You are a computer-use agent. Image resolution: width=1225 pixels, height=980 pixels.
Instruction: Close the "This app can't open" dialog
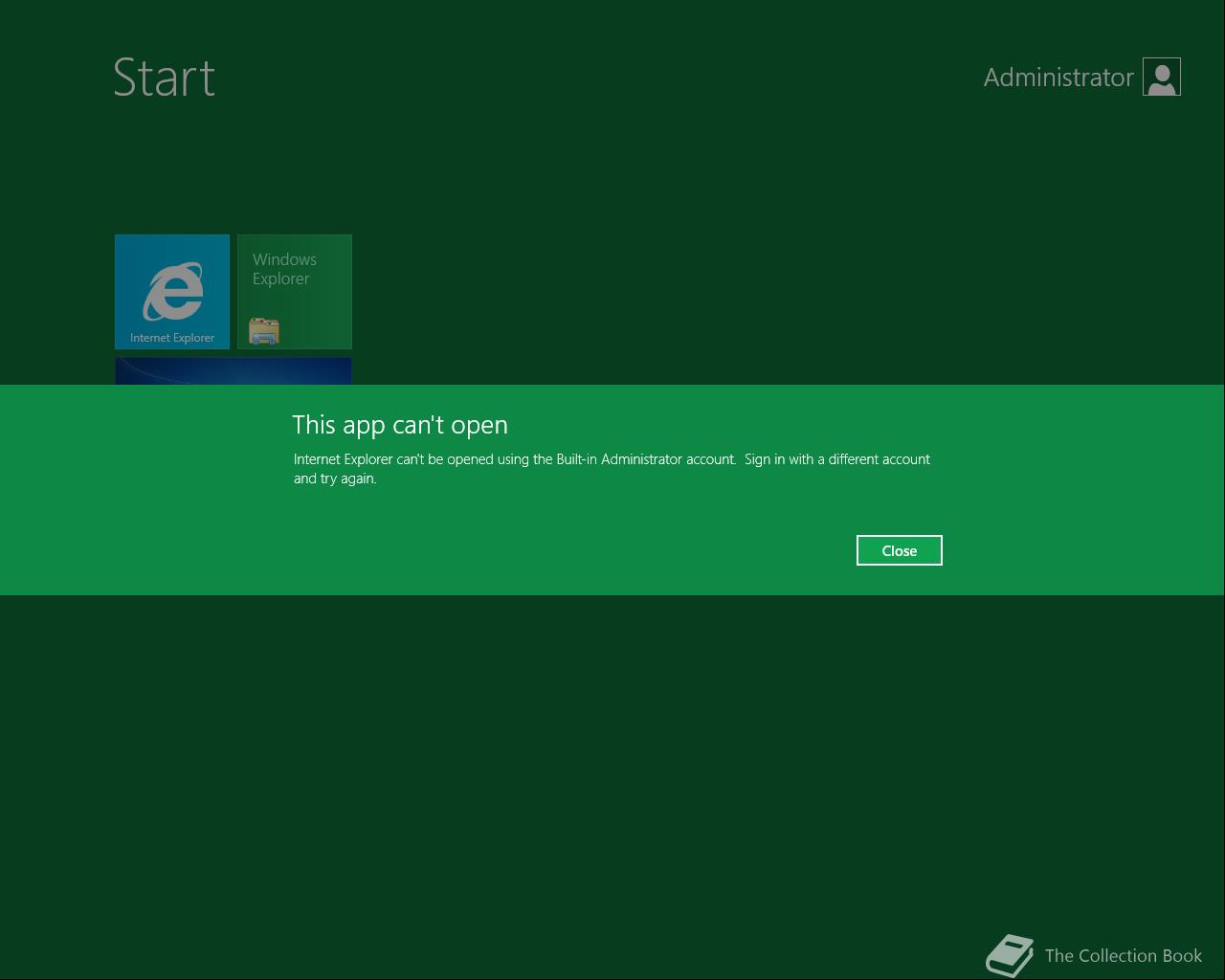pos(899,550)
